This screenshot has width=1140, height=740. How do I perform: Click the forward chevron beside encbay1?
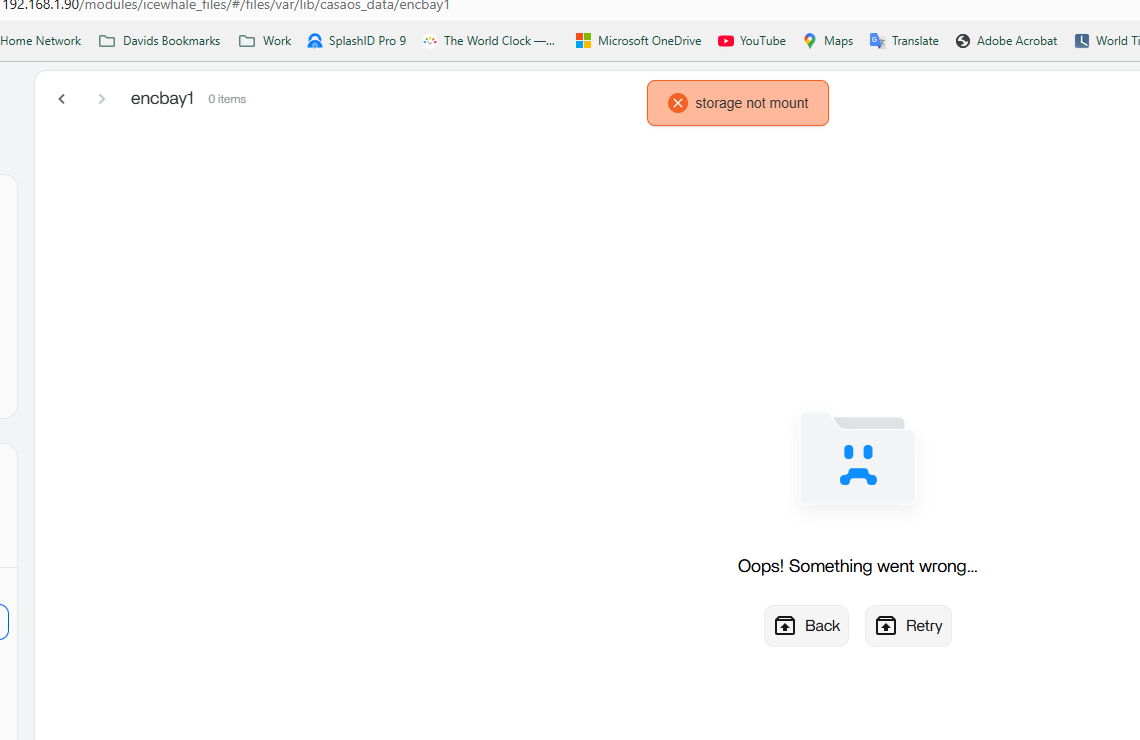[x=101, y=99]
